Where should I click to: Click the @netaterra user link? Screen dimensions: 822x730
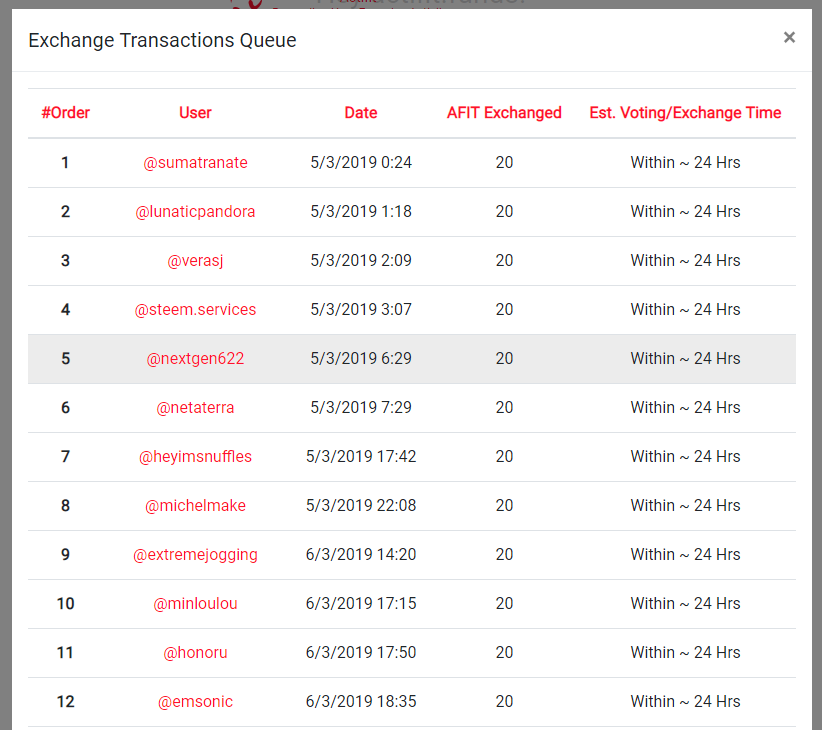tap(195, 407)
